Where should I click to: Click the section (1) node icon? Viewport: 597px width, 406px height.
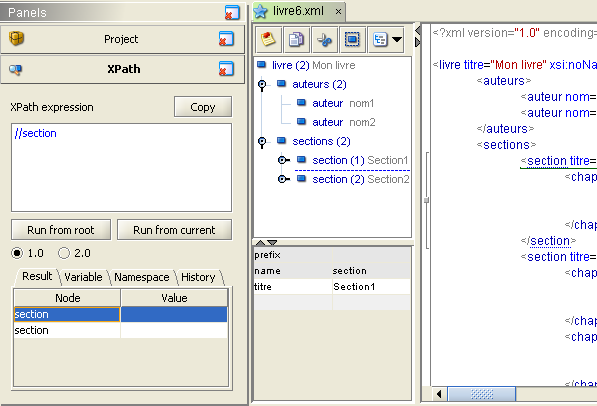click(x=301, y=160)
